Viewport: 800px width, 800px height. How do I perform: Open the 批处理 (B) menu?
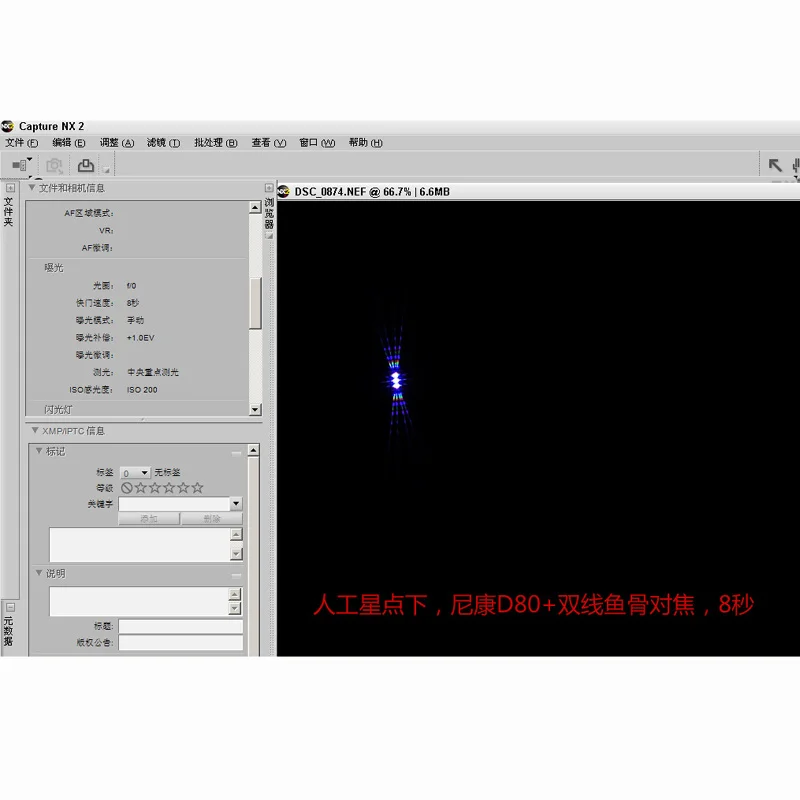[x=216, y=143]
